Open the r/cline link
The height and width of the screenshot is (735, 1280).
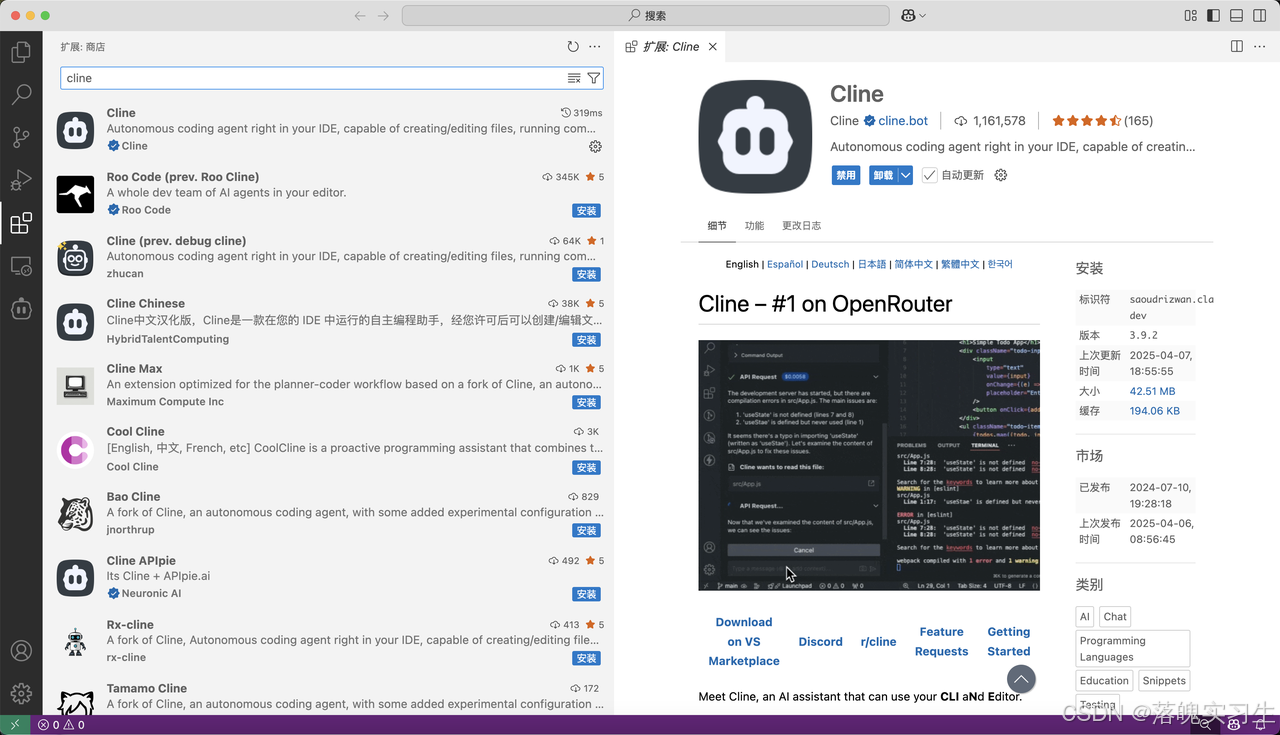click(x=878, y=642)
